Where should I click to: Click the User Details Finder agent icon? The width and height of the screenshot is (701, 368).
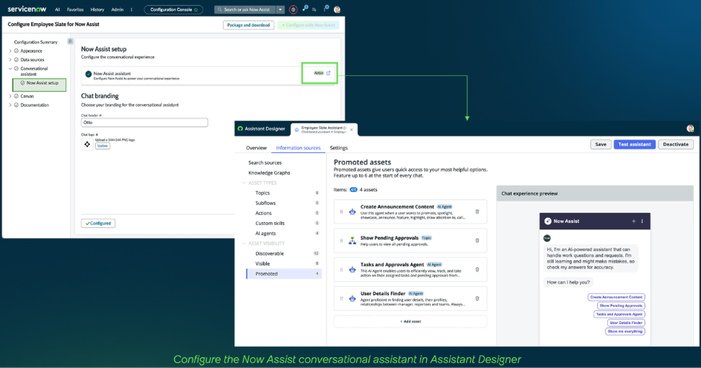point(352,299)
